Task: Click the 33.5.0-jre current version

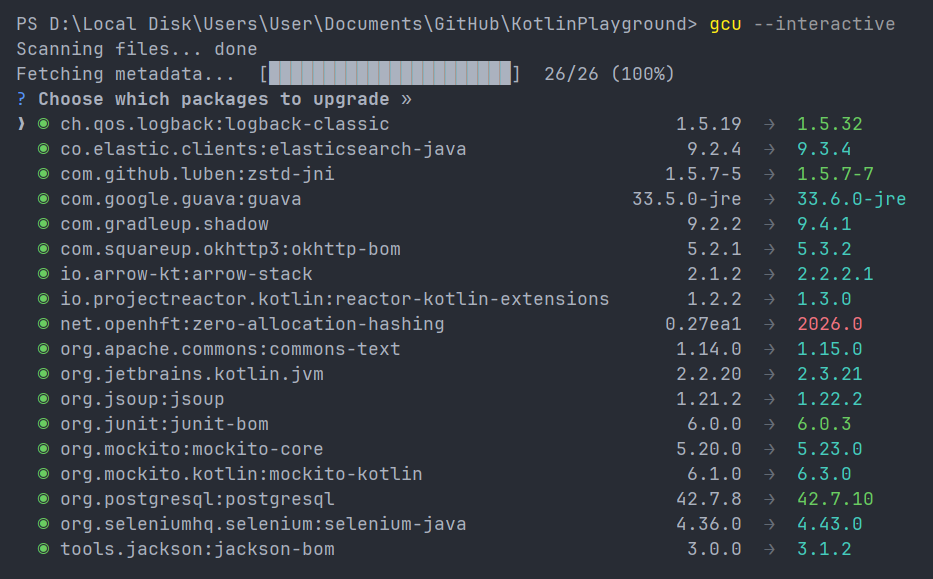Action: click(687, 199)
